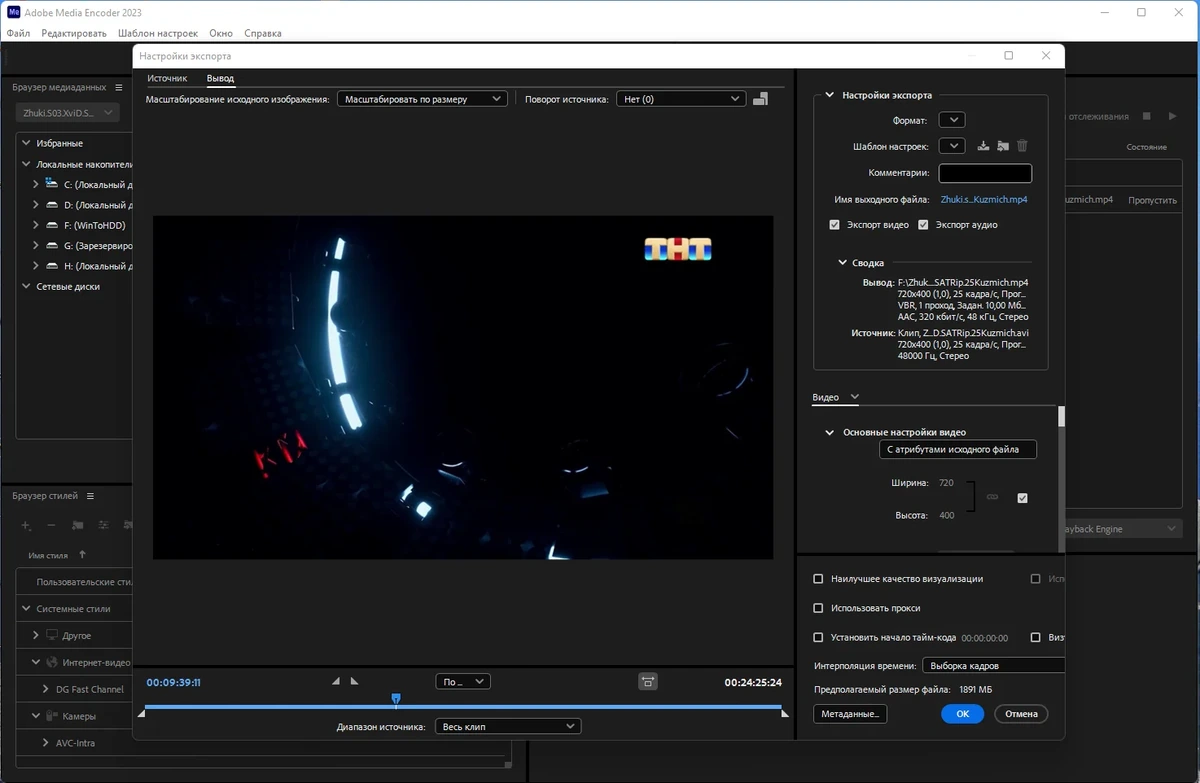Viewport: 1200px width, 783px height.
Task: Click the Media Encoder app icon in title bar
Action: 14,12
